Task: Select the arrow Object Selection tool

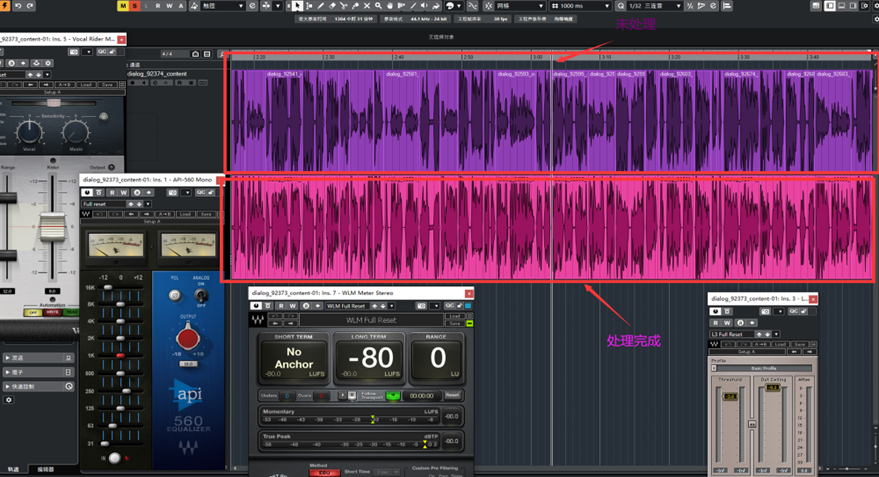Action: click(x=297, y=6)
